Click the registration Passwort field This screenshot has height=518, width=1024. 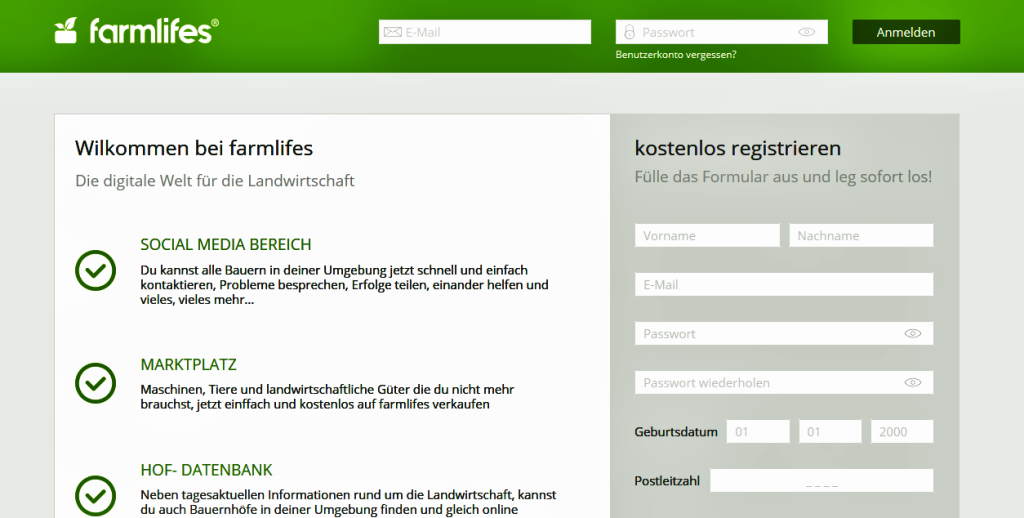784,334
